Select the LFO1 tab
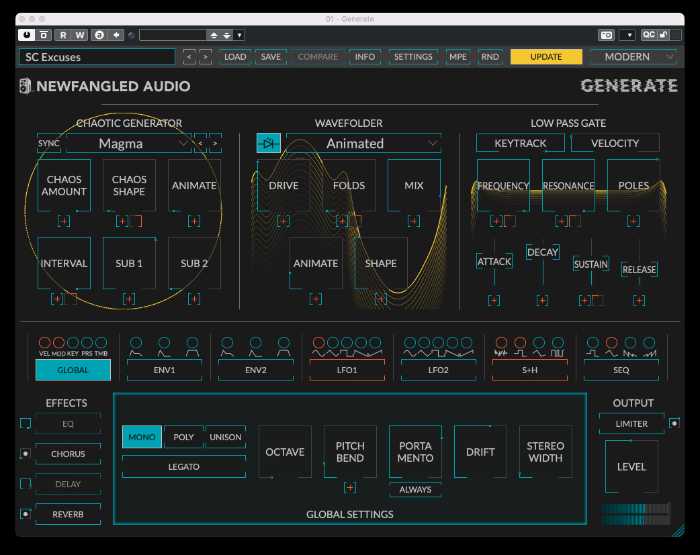Viewport: 700px width, 555px height. click(347, 370)
